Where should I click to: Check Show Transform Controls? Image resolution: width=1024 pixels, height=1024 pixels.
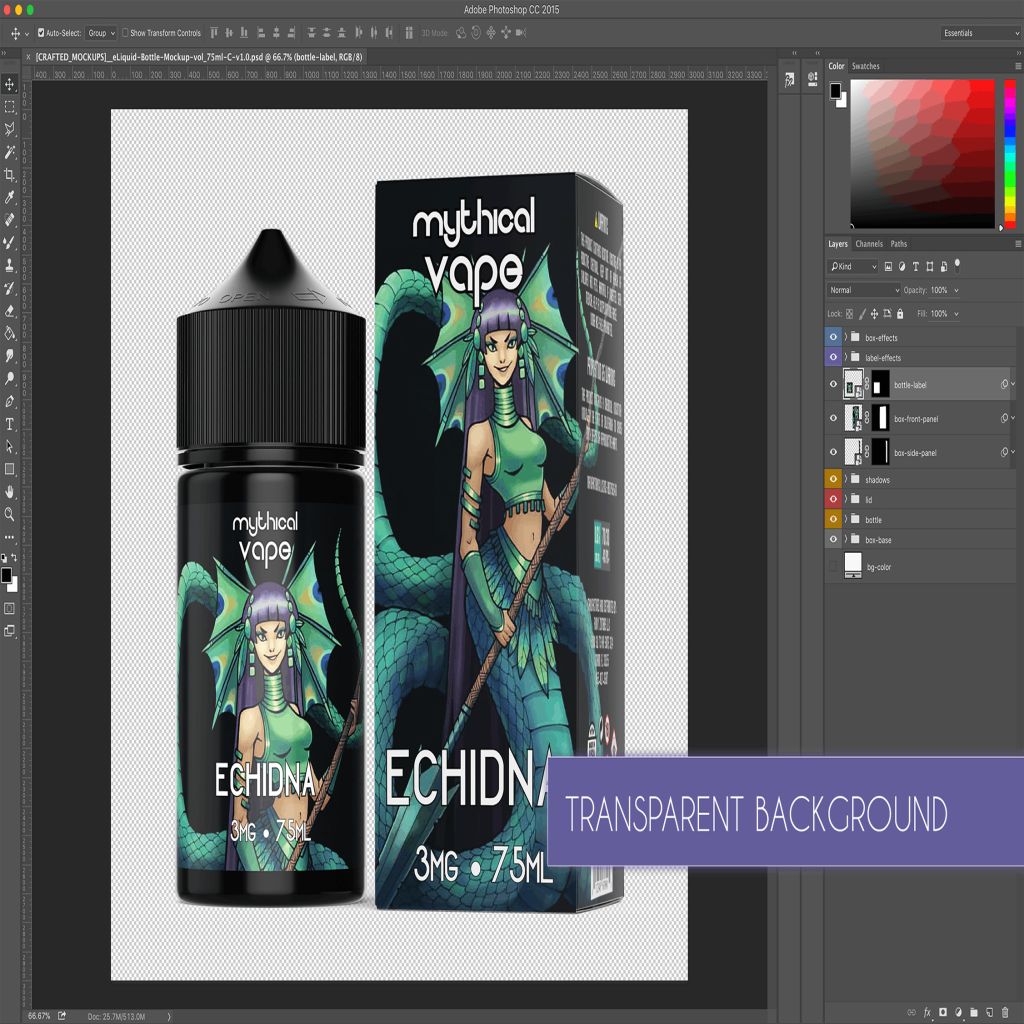[x=125, y=33]
